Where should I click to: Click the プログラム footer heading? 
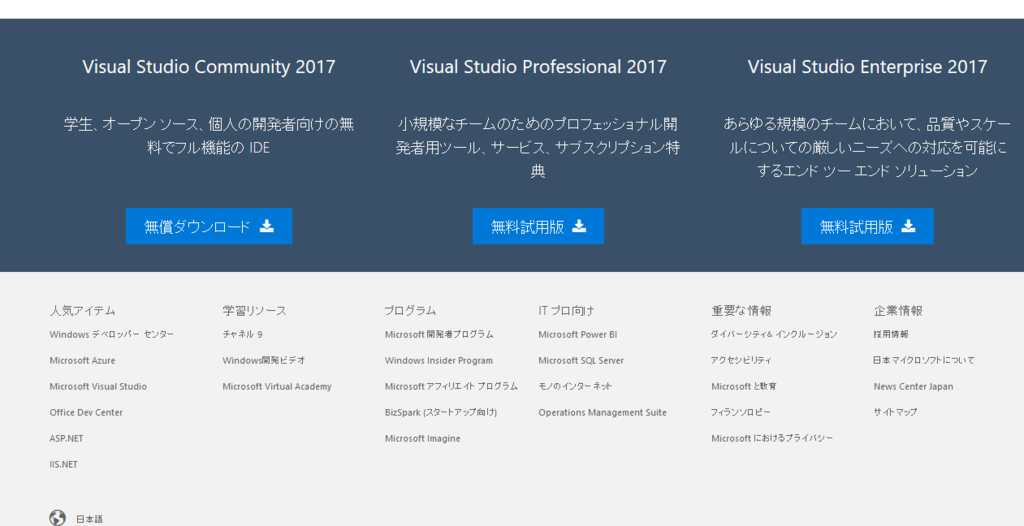[411, 311]
